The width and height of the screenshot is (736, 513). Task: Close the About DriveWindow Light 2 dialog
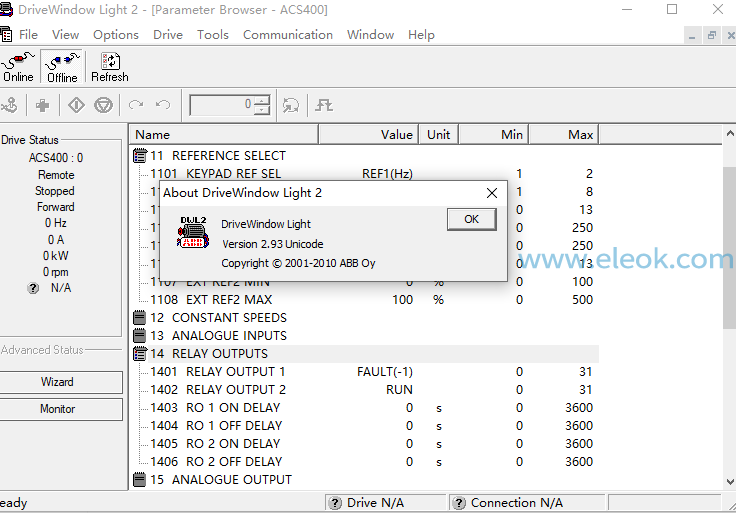click(491, 193)
